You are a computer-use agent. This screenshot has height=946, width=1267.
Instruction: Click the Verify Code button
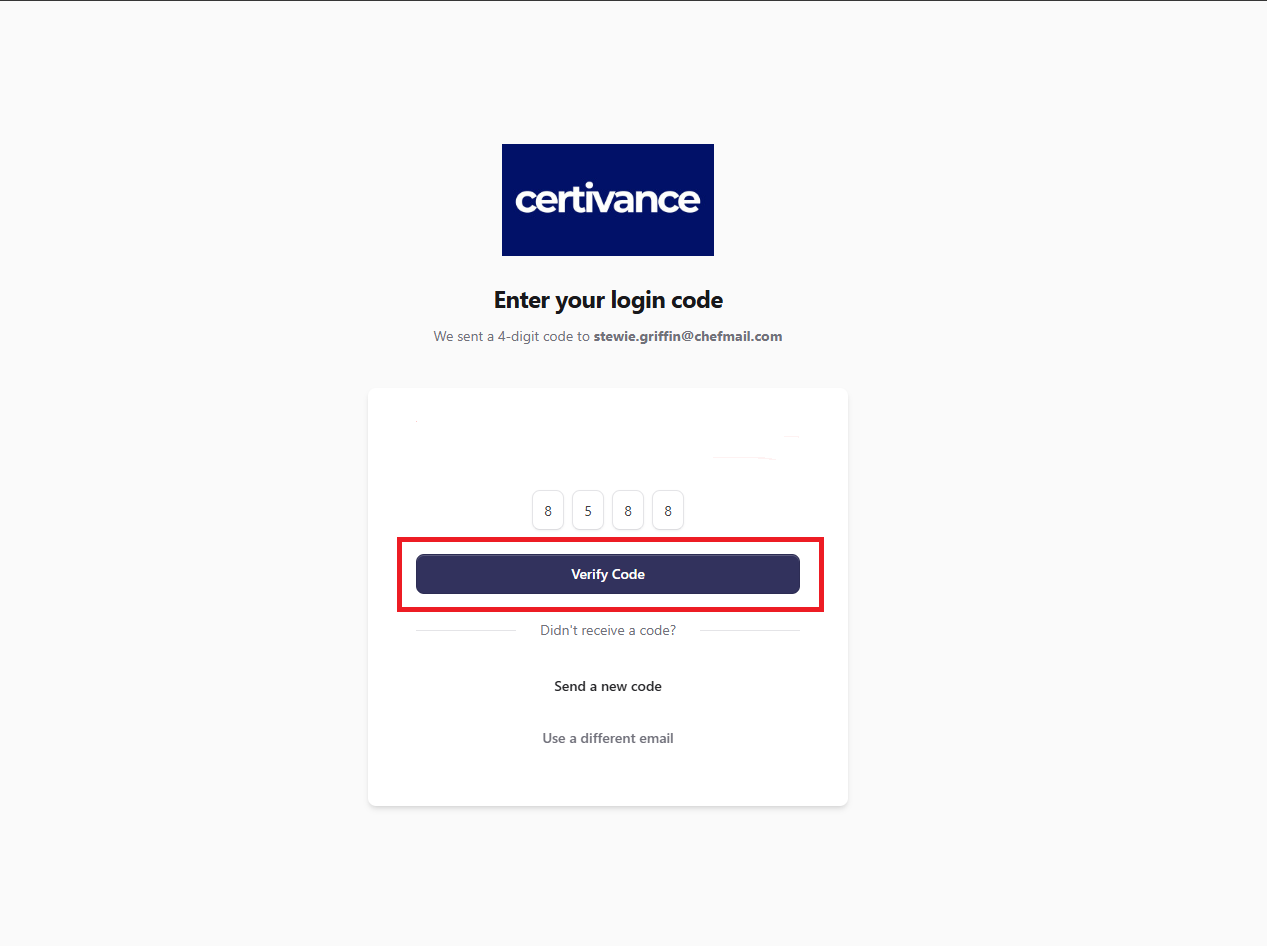click(x=608, y=574)
